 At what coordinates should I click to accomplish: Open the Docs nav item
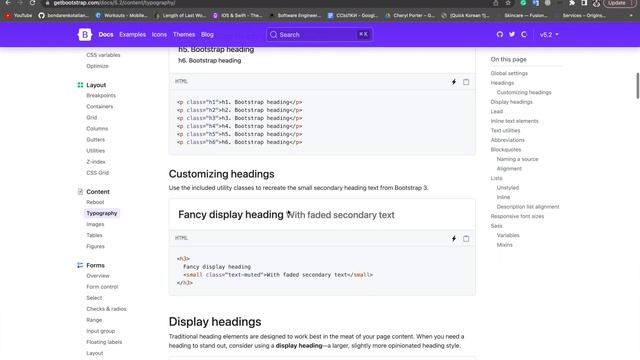106,35
